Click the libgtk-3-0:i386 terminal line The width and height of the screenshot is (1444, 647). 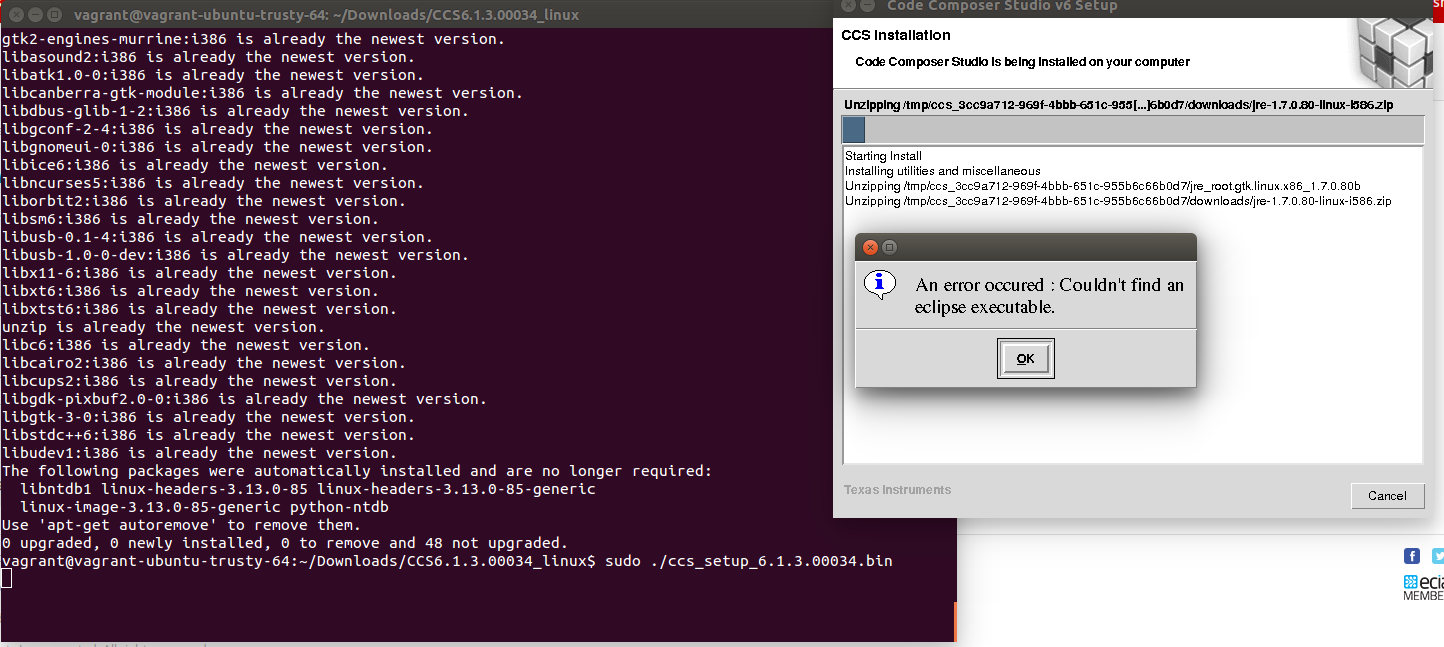pyautogui.click(x=208, y=417)
